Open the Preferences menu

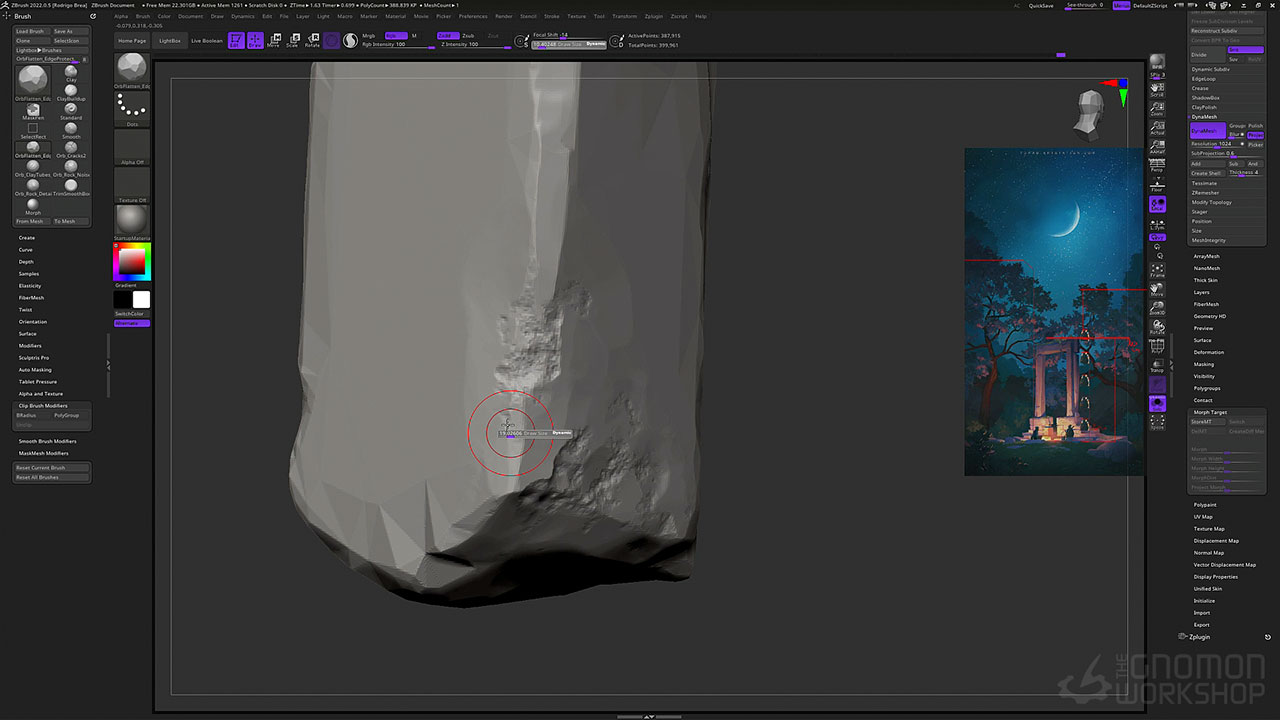473,16
